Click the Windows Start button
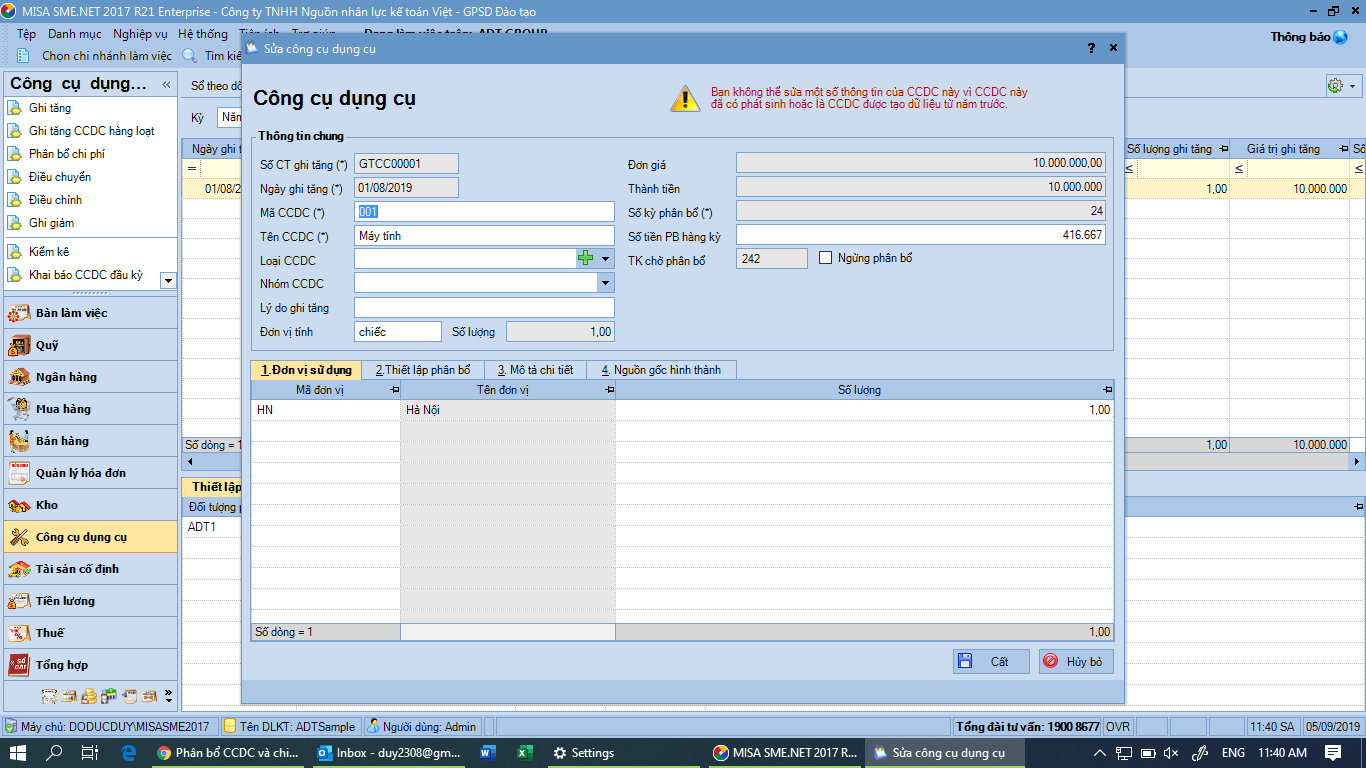 click(18, 753)
